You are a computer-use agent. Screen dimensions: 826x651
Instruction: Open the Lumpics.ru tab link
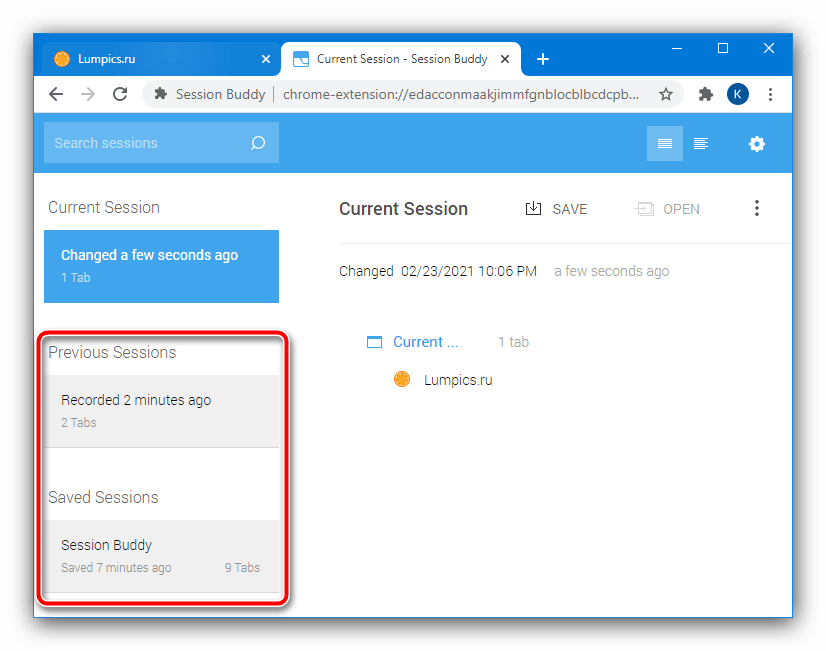458,380
